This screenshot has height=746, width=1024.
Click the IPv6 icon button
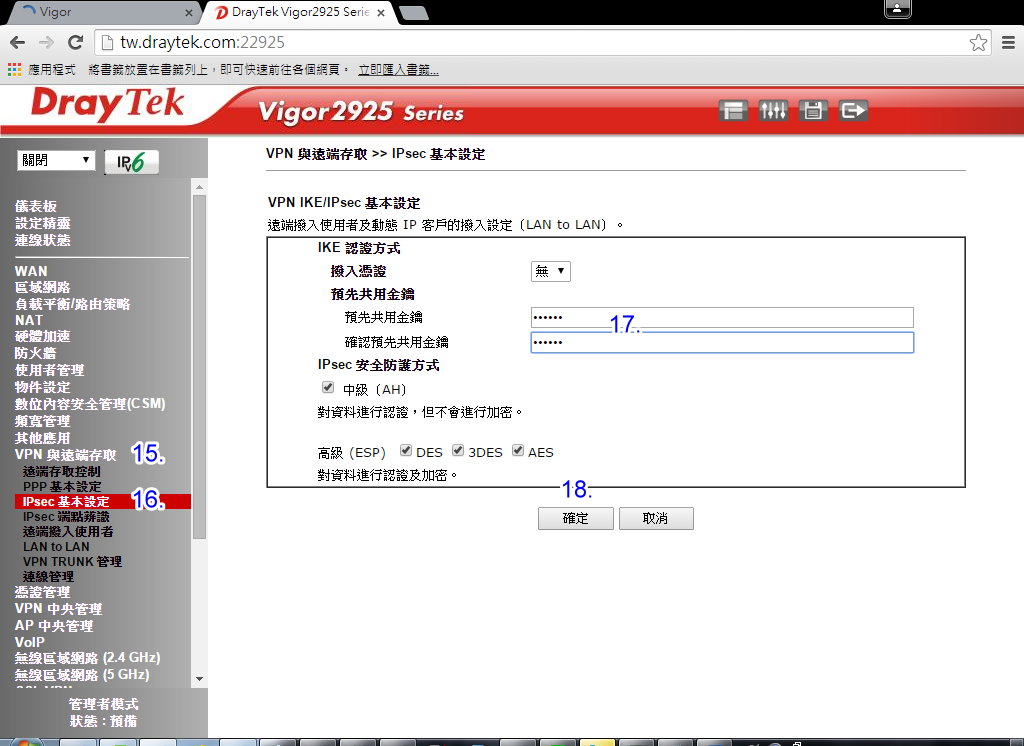point(131,162)
